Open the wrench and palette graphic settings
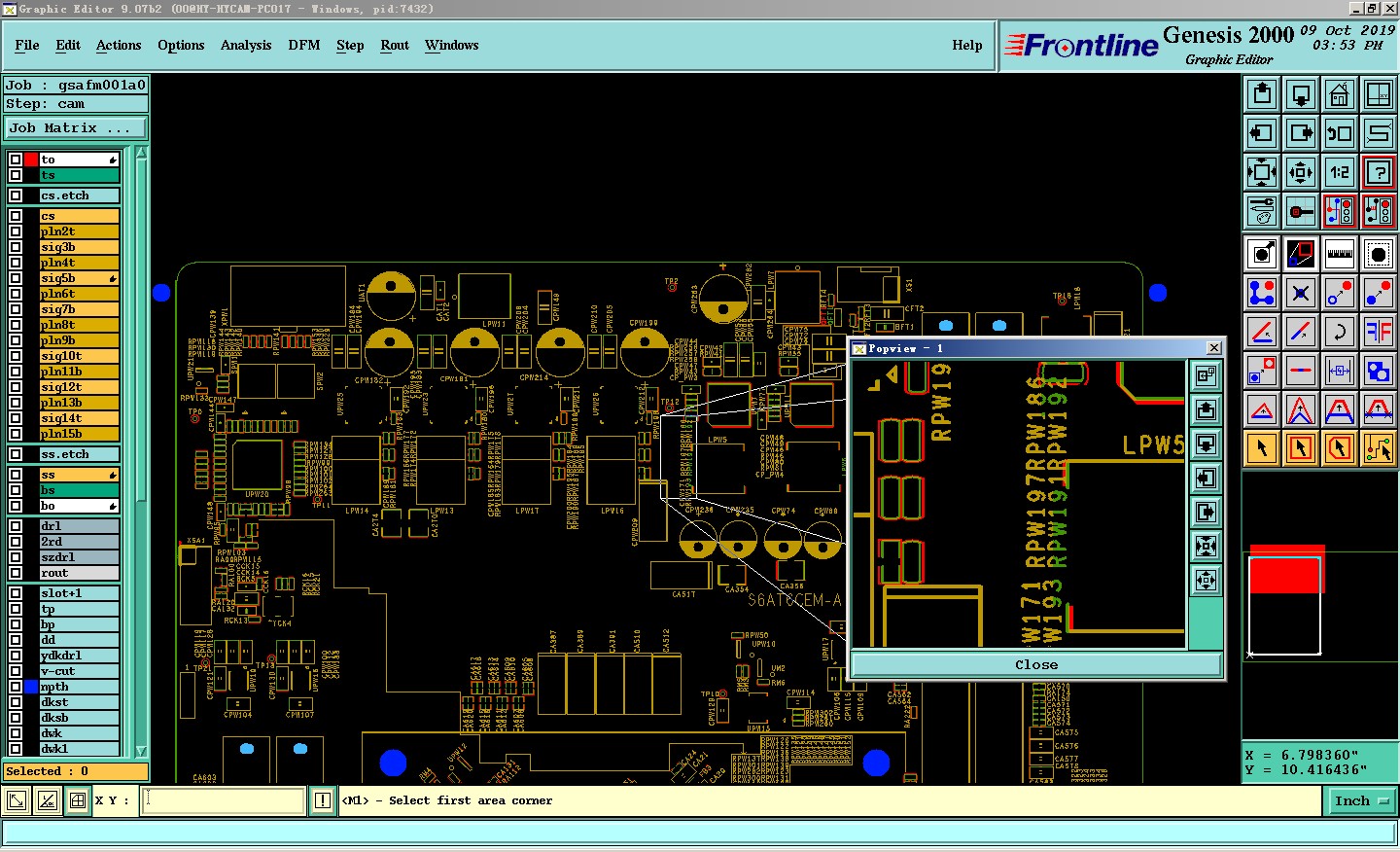1400x852 pixels. click(1262, 211)
